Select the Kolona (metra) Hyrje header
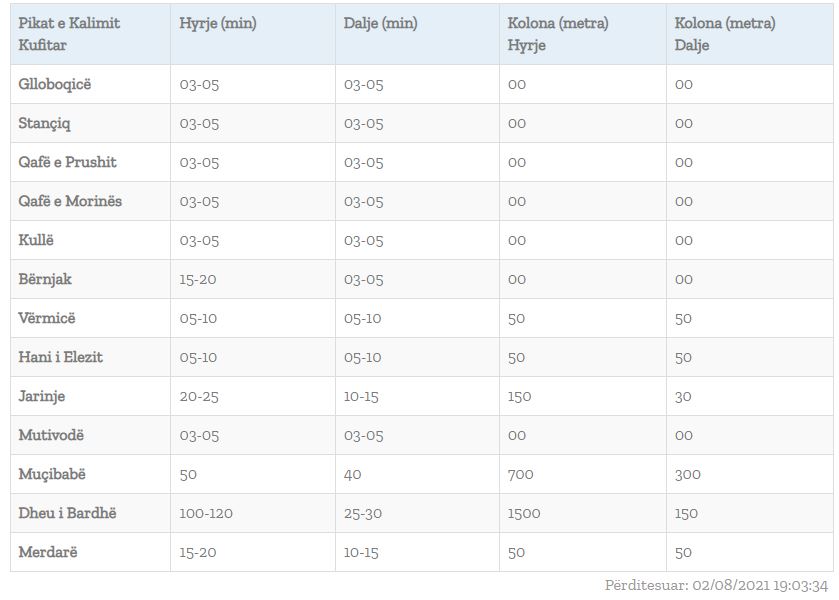839x600 pixels. coord(558,34)
